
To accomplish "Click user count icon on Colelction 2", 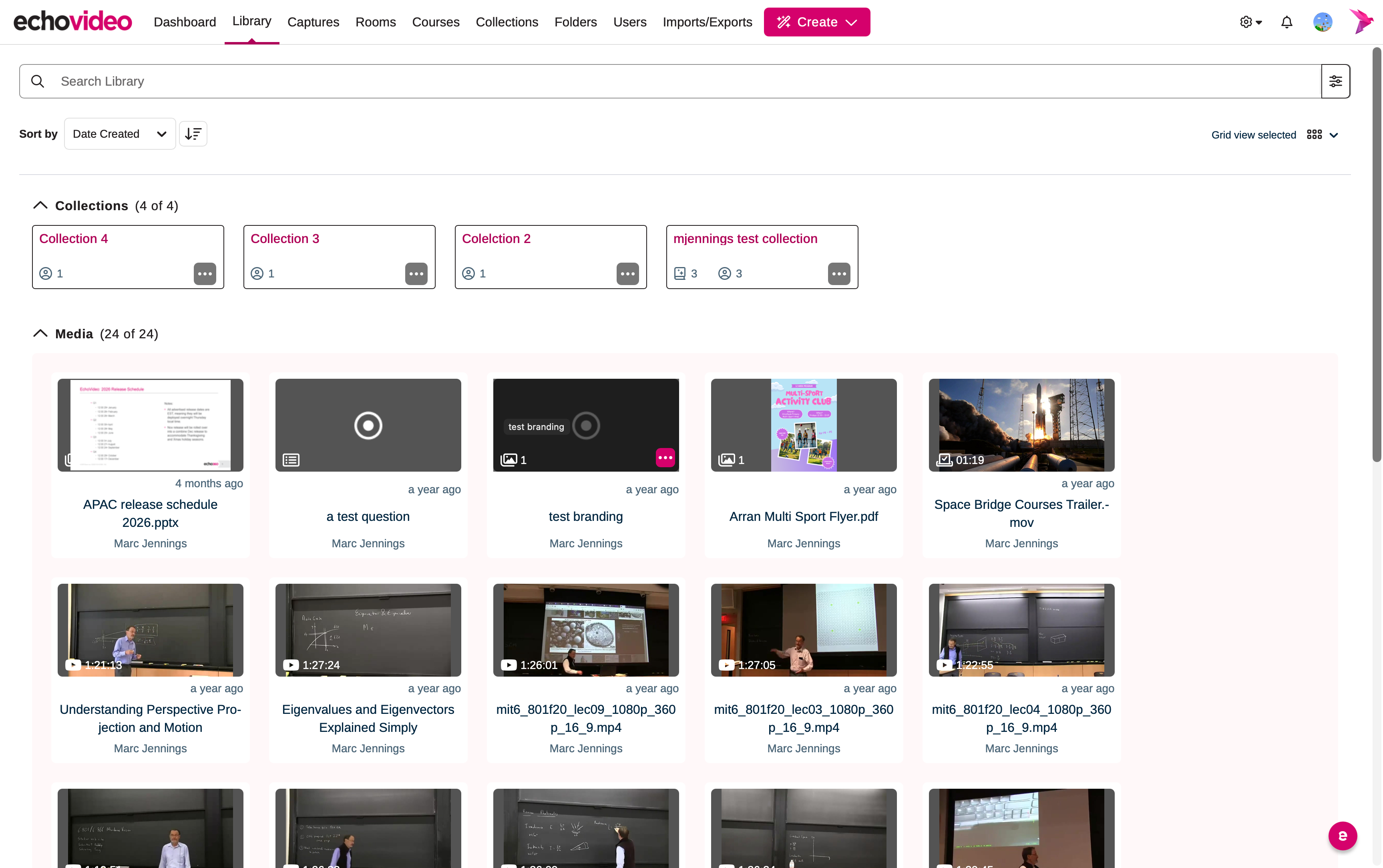I will pyautogui.click(x=468, y=273).
